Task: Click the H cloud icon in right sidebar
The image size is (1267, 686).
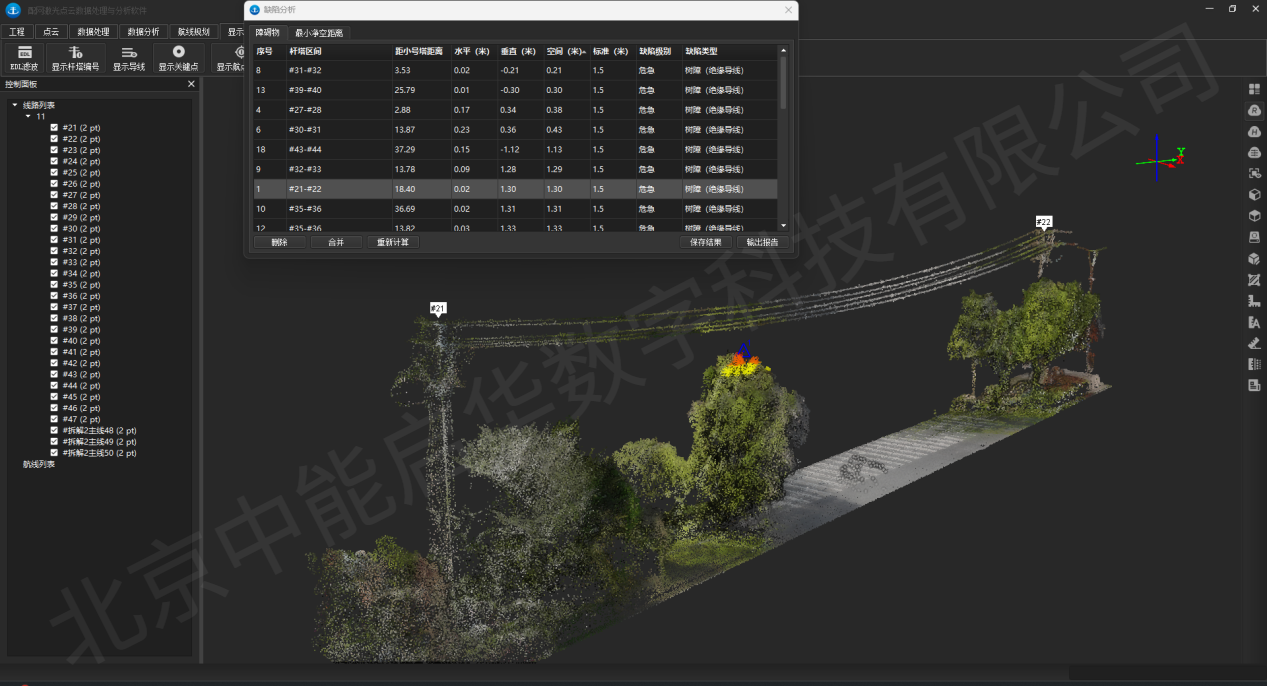Action: pos(1254,131)
